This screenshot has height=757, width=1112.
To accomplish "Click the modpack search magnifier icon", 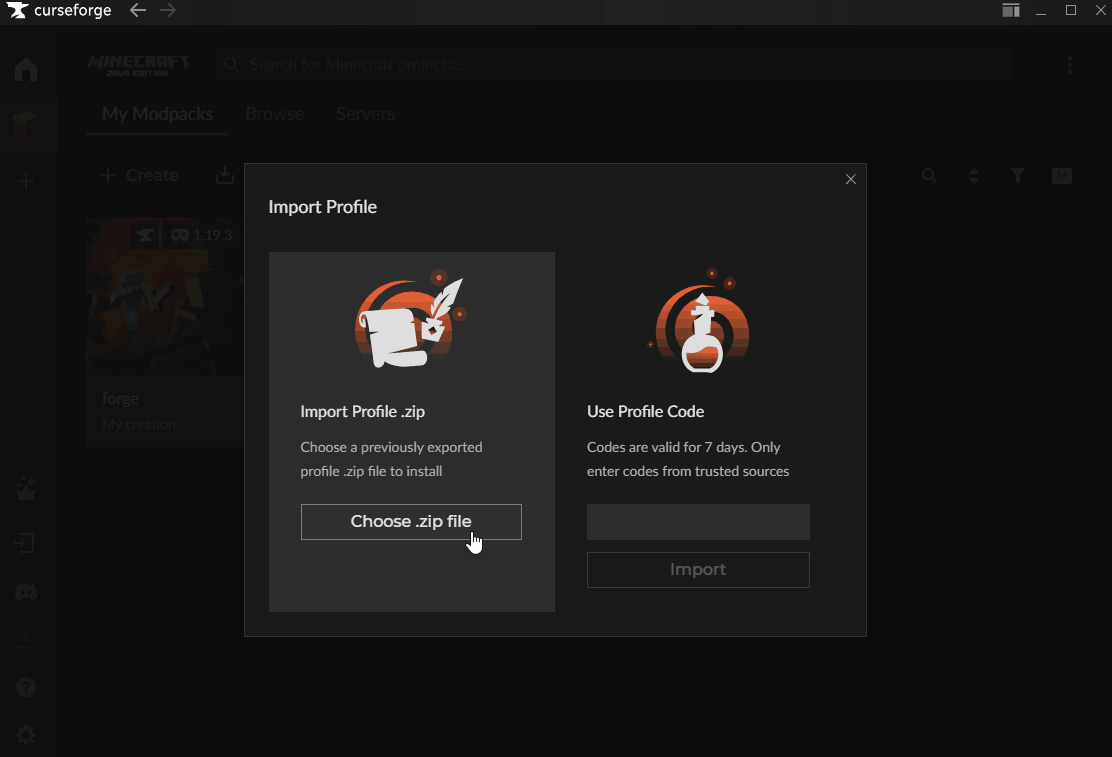I will pyautogui.click(x=929, y=176).
